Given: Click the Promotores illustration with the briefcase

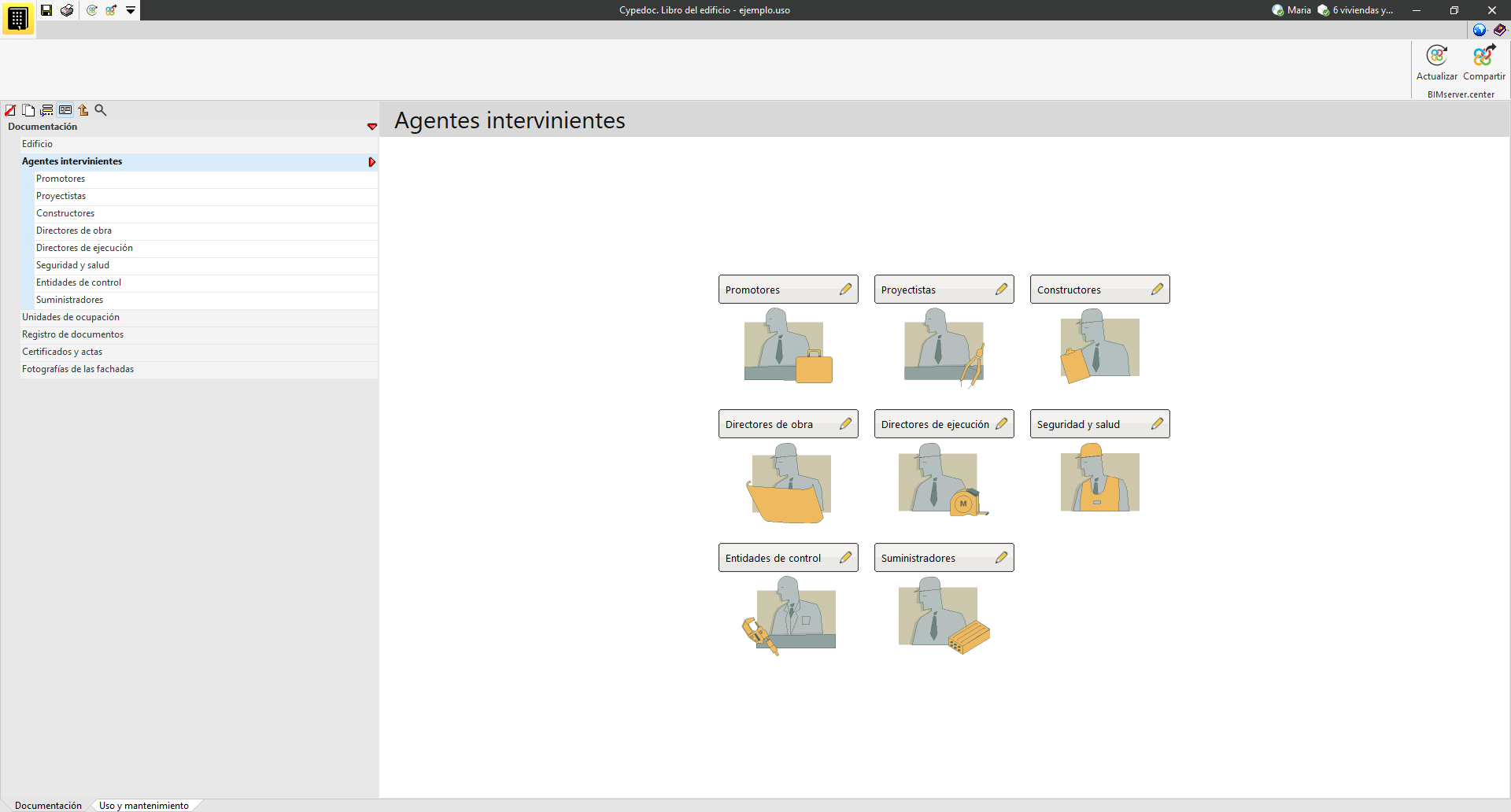Looking at the screenshot, I should [789, 345].
